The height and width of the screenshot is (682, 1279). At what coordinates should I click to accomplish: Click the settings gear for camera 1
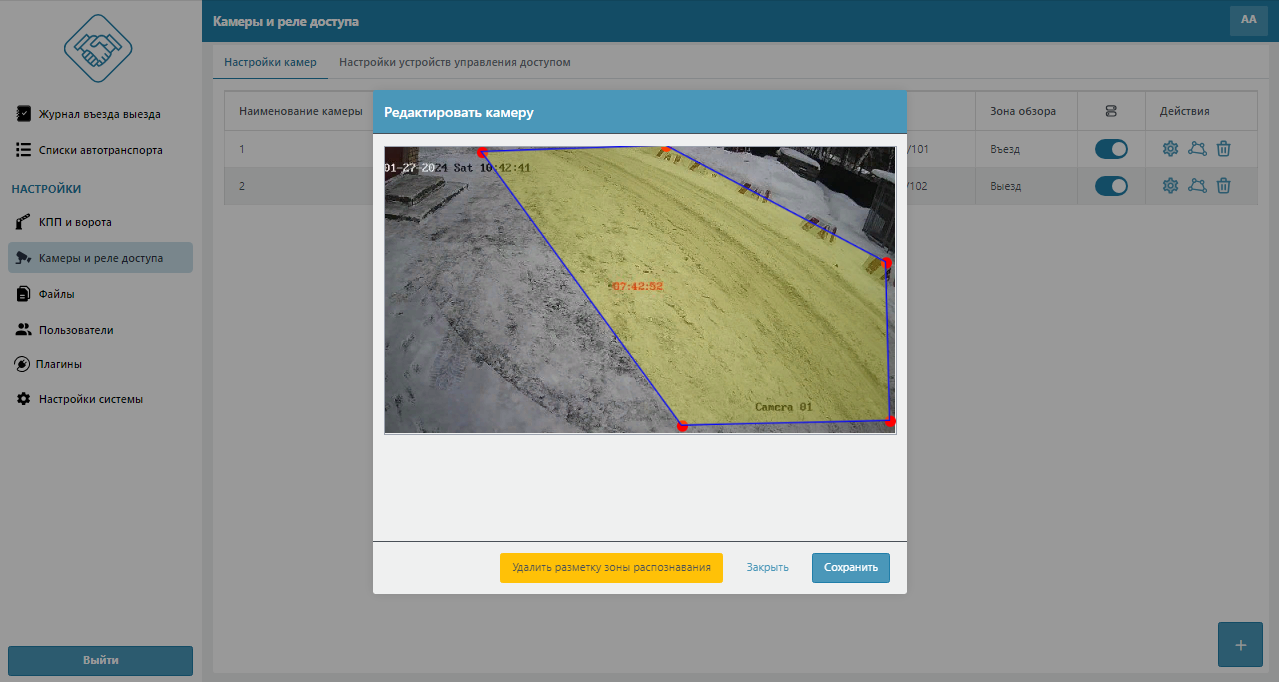1170,149
